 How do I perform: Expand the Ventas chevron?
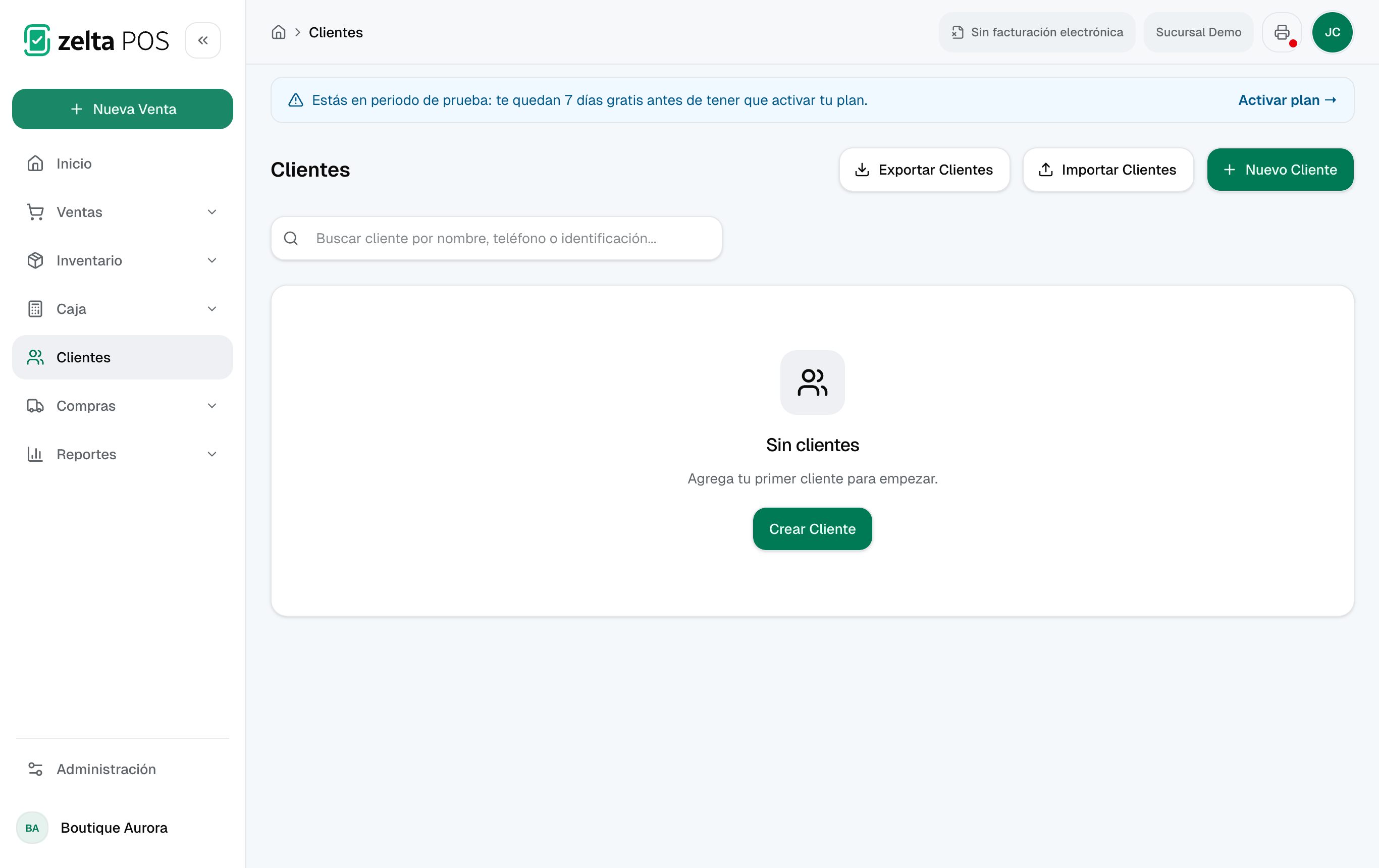click(x=212, y=212)
